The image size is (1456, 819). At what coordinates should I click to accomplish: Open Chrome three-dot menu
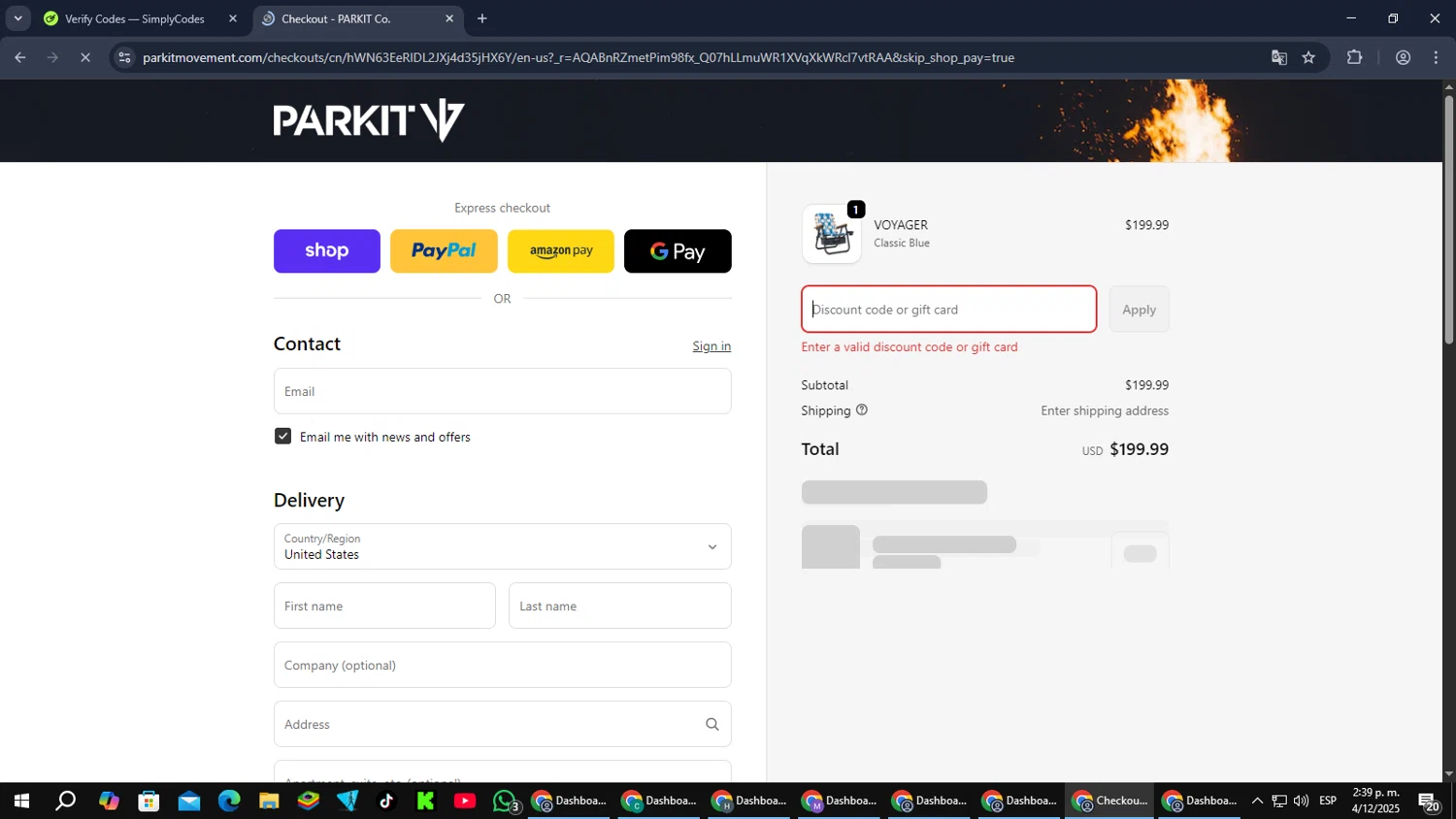1437,57
